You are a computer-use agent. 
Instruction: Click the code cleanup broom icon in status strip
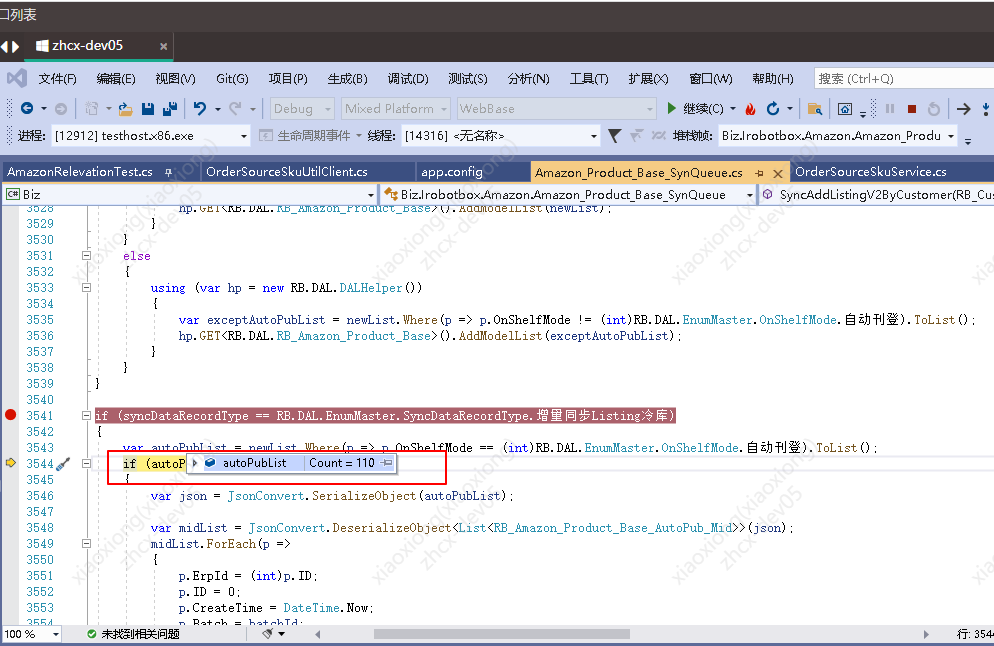coord(268,633)
